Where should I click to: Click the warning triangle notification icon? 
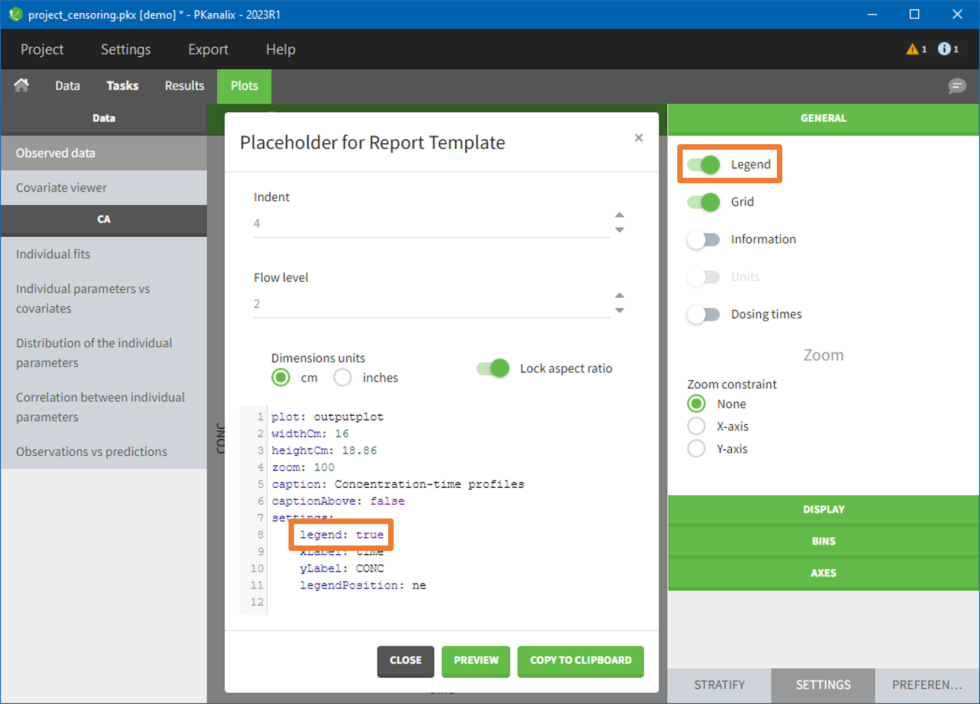[912, 49]
